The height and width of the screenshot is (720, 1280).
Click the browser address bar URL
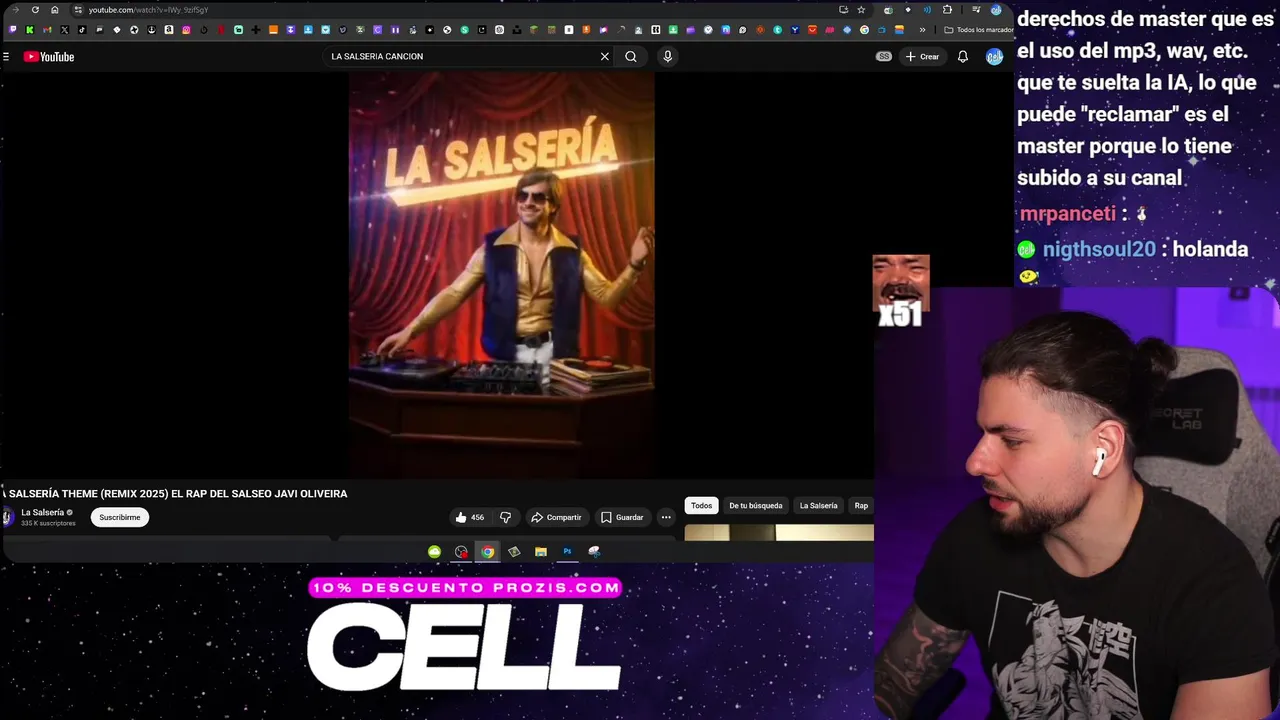point(148,10)
